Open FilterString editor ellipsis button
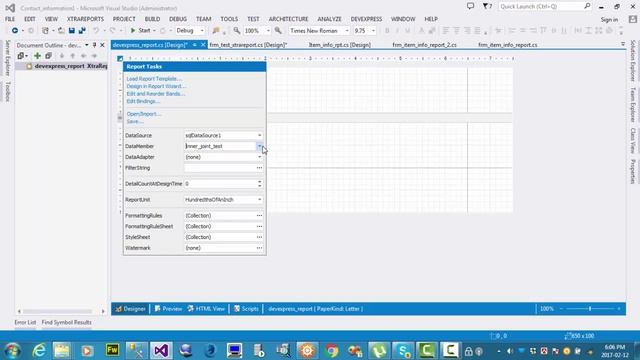This screenshot has height=360, width=640. 260,168
